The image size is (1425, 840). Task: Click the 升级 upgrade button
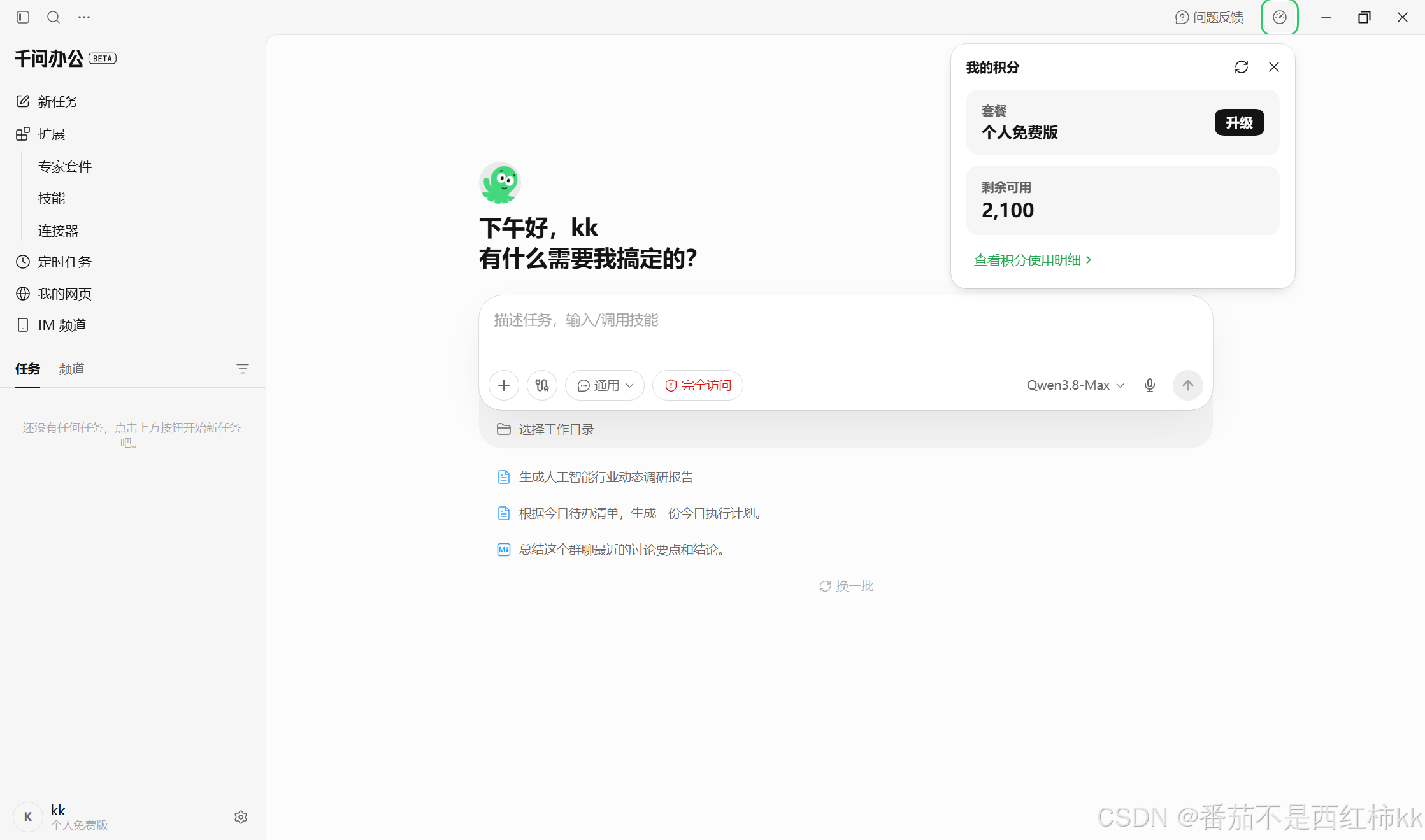1239,122
